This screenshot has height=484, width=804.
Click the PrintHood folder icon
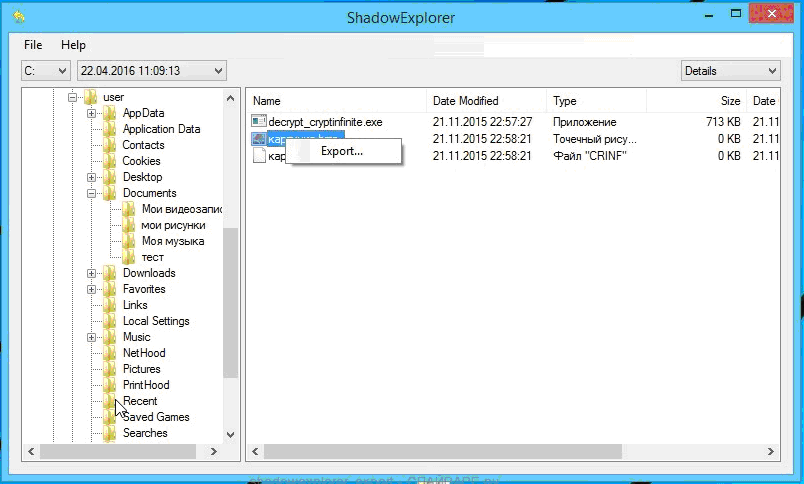[109, 385]
